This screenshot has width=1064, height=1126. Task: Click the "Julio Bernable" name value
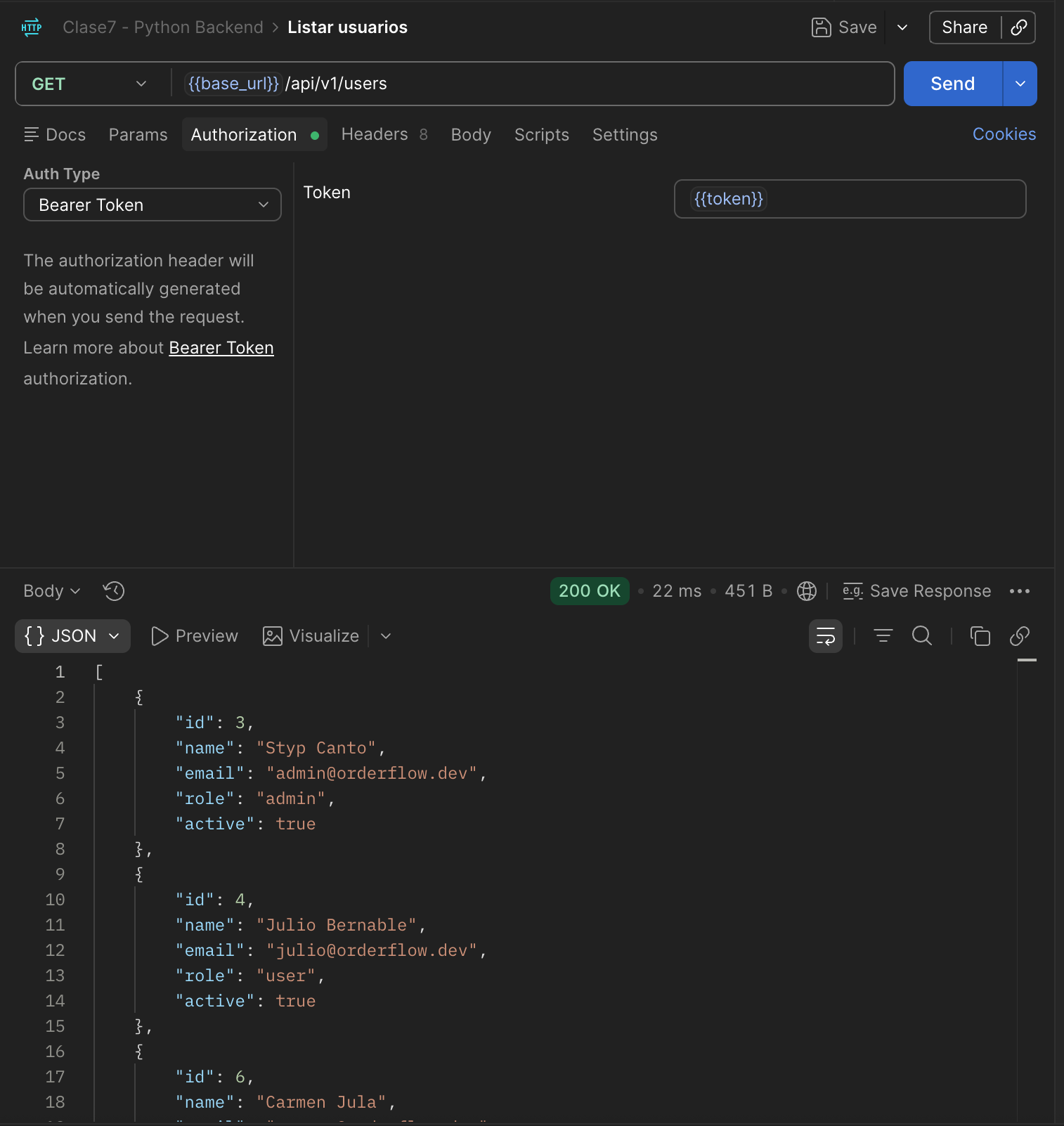337,925
